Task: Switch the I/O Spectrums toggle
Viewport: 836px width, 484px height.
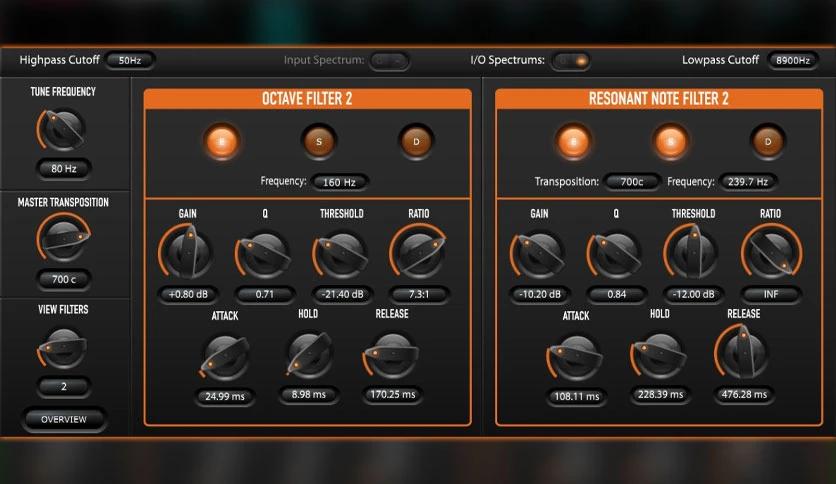Action: tap(571, 61)
